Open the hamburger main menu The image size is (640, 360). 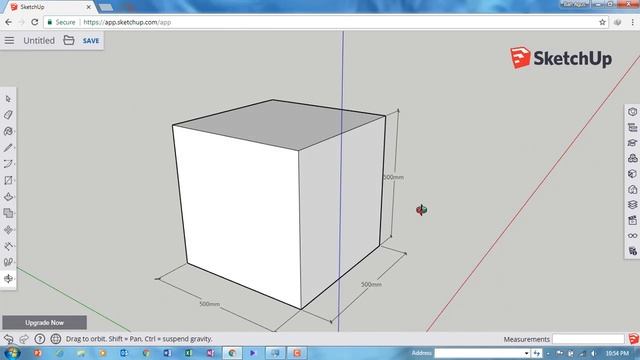pos(9,40)
